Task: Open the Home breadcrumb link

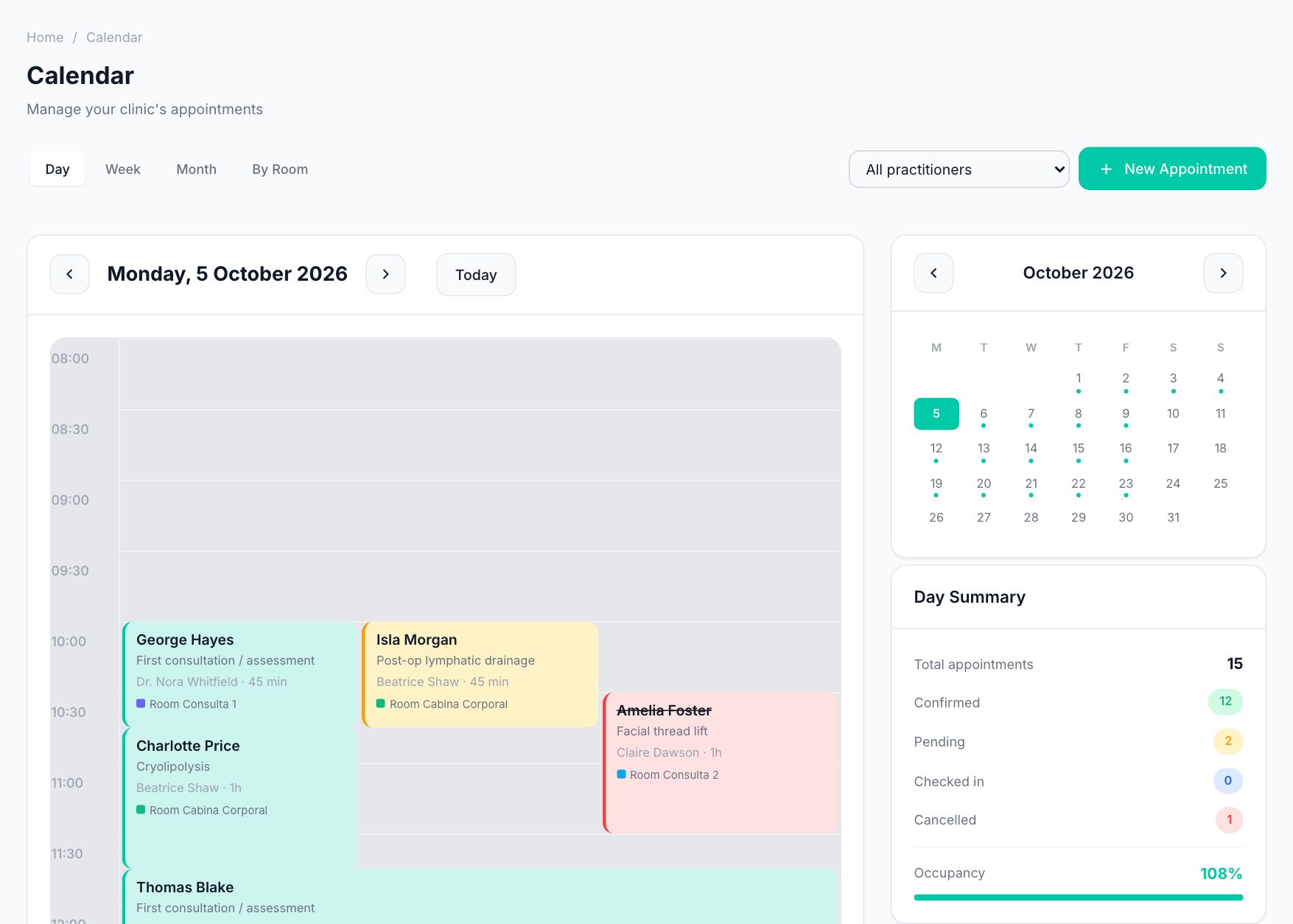Action: coord(45,38)
